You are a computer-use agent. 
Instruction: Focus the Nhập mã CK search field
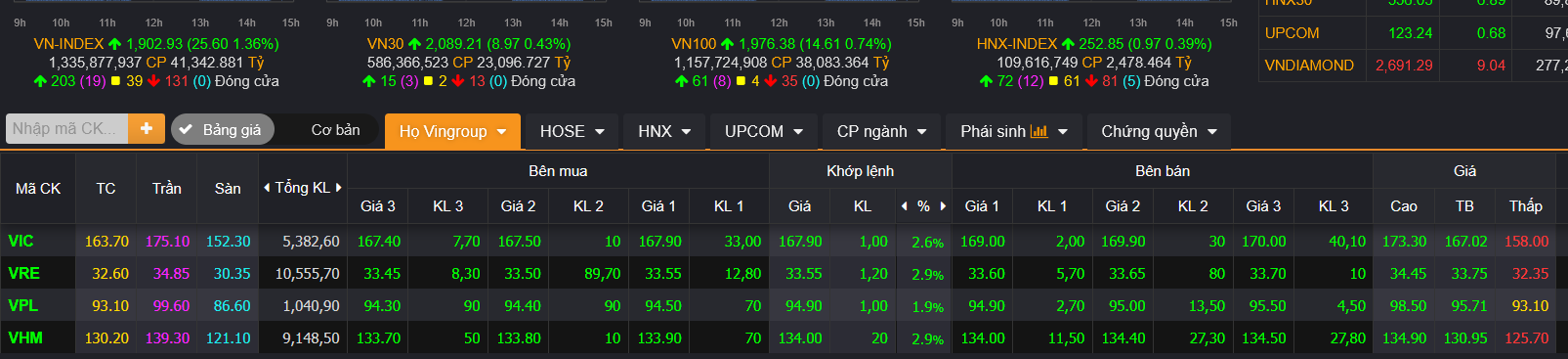pyautogui.click(x=66, y=128)
